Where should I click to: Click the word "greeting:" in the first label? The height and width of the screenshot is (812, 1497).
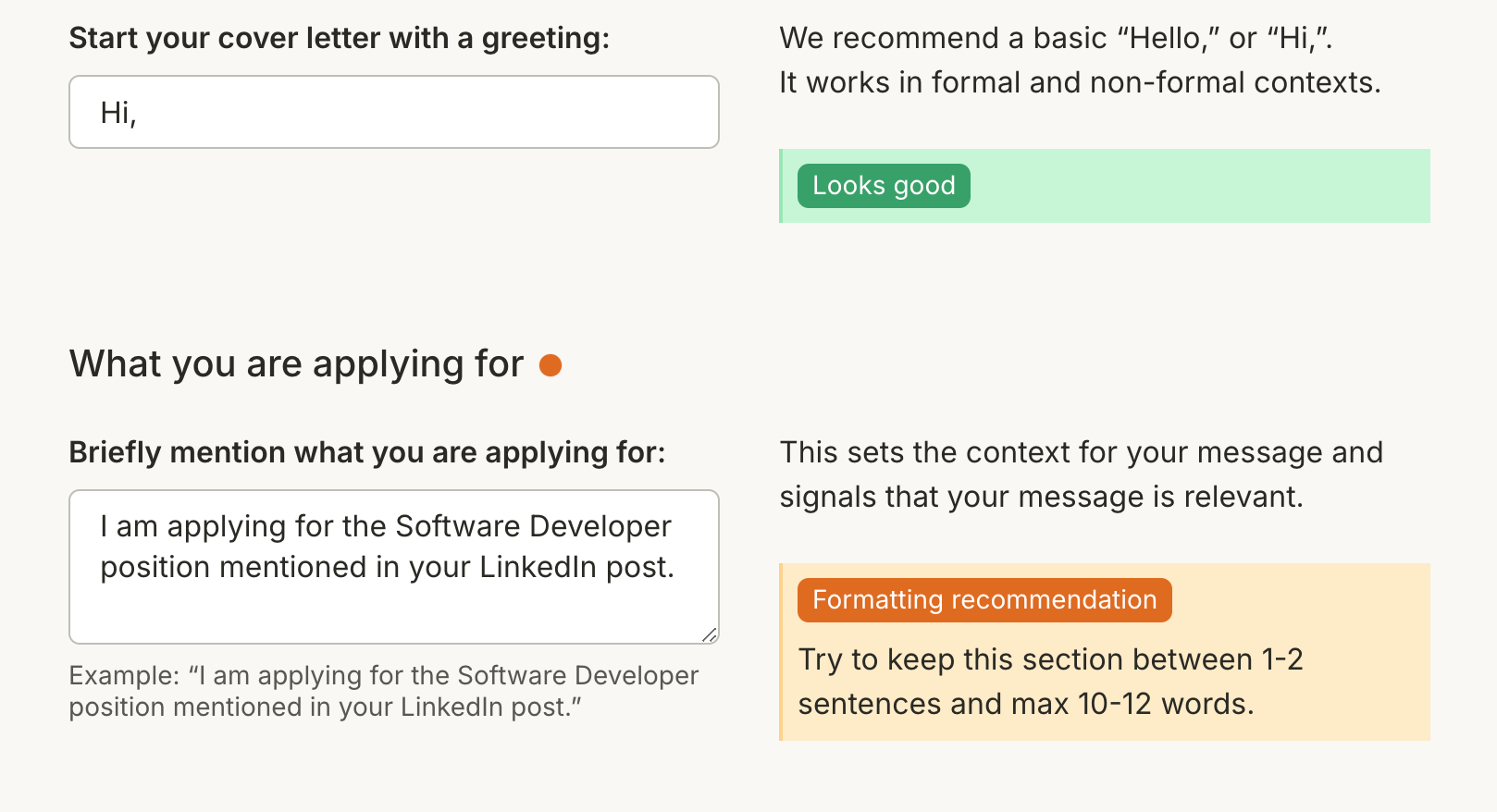pyautogui.click(x=545, y=38)
